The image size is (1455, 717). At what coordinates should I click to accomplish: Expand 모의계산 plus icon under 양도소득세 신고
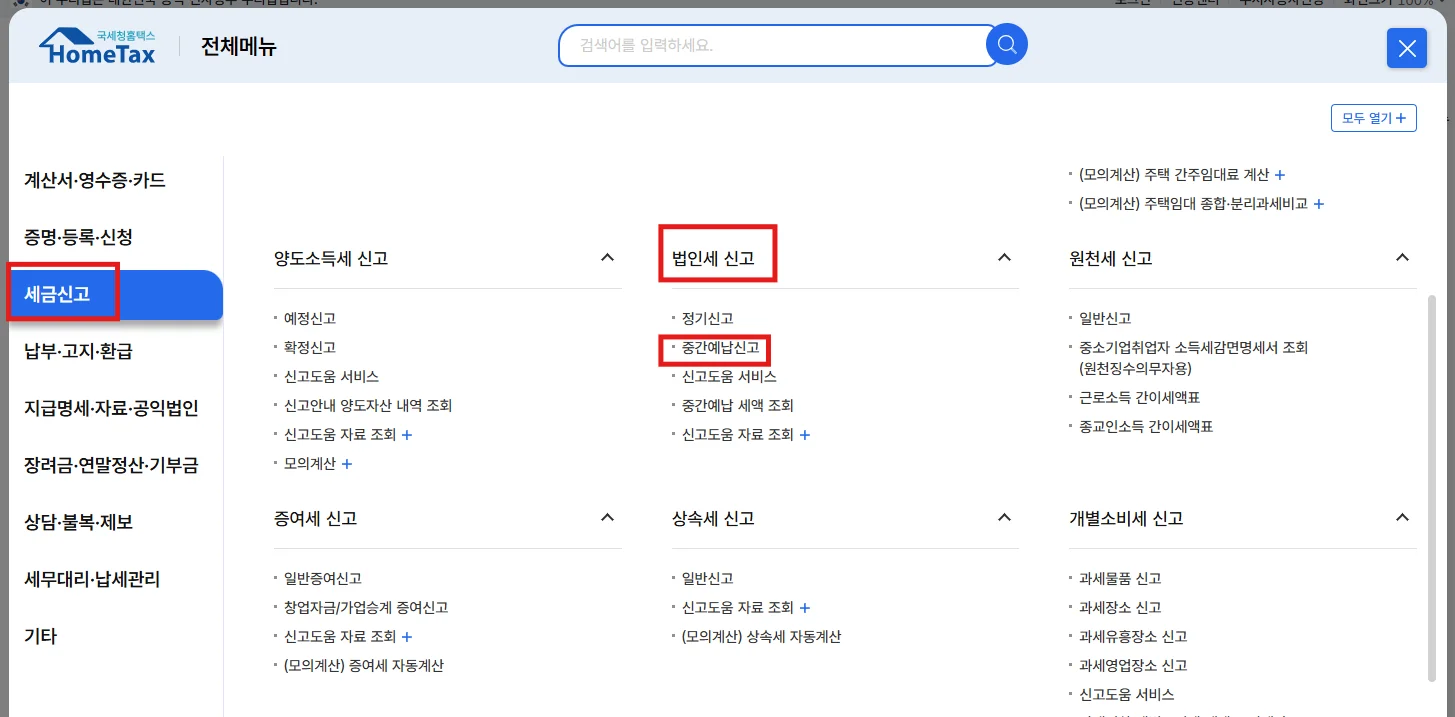[347, 464]
